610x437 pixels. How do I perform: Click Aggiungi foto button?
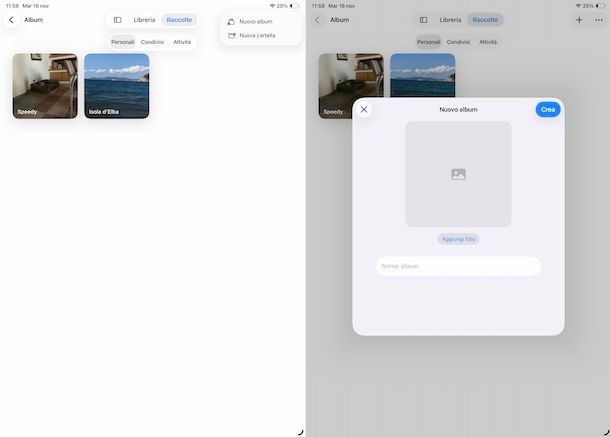pyautogui.click(x=458, y=239)
